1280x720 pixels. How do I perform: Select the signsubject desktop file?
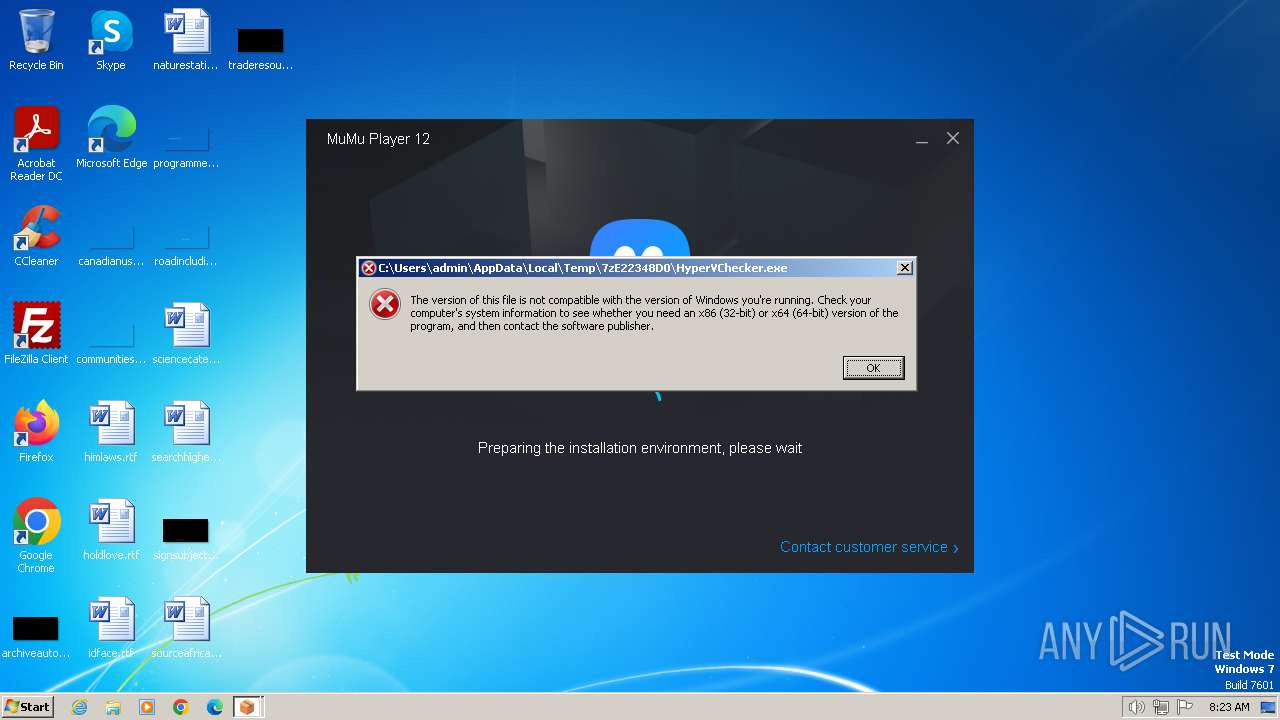tap(186, 538)
